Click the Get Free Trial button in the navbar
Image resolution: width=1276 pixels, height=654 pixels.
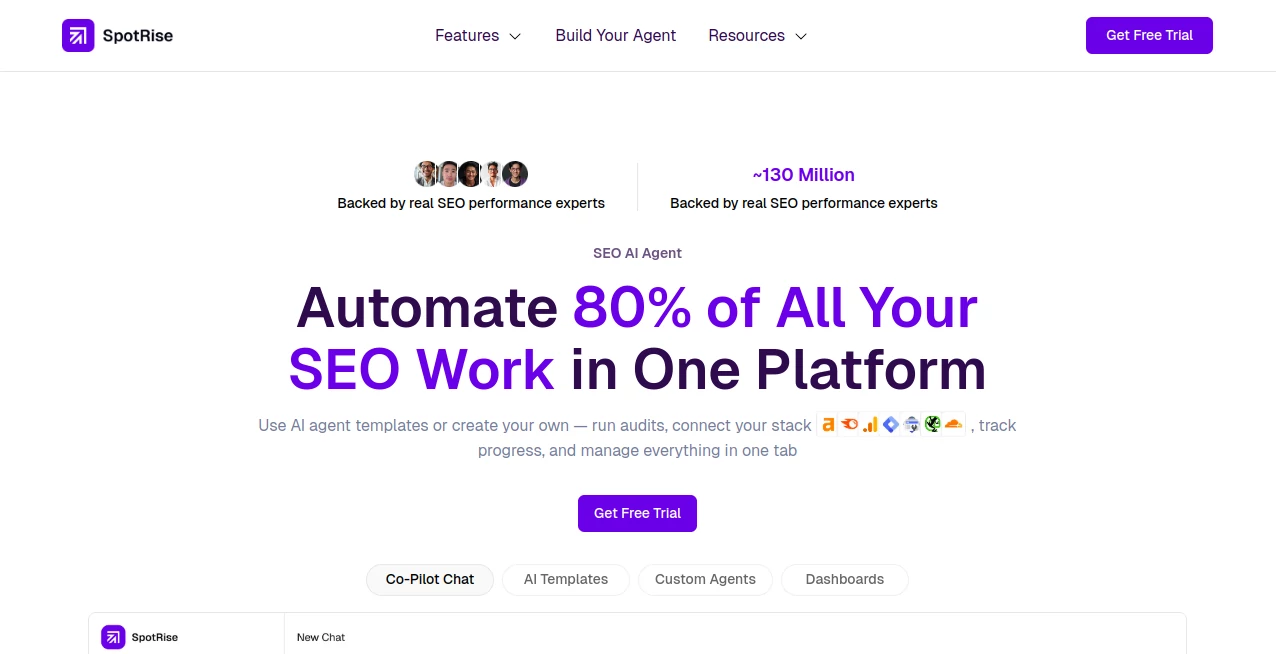(x=1149, y=35)
